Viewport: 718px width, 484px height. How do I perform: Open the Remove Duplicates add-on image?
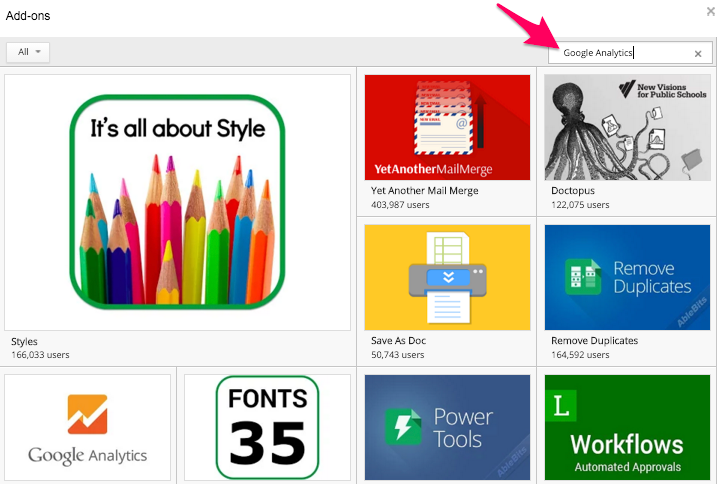tap(627, 277)
